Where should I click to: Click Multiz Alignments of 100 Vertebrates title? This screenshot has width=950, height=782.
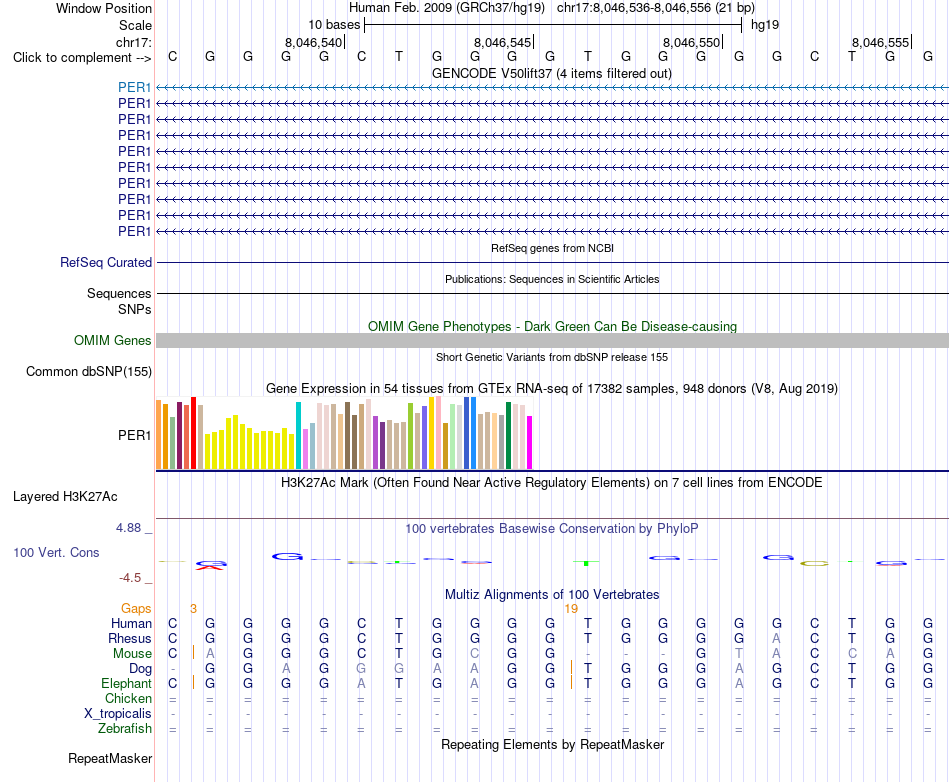[552, 595]
